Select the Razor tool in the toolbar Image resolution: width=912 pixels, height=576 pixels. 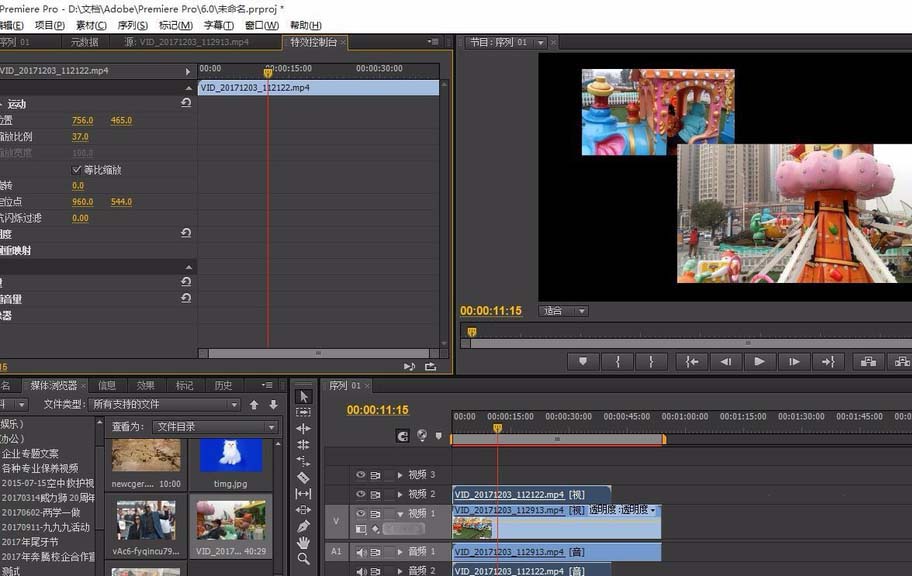tap(304, 478)
